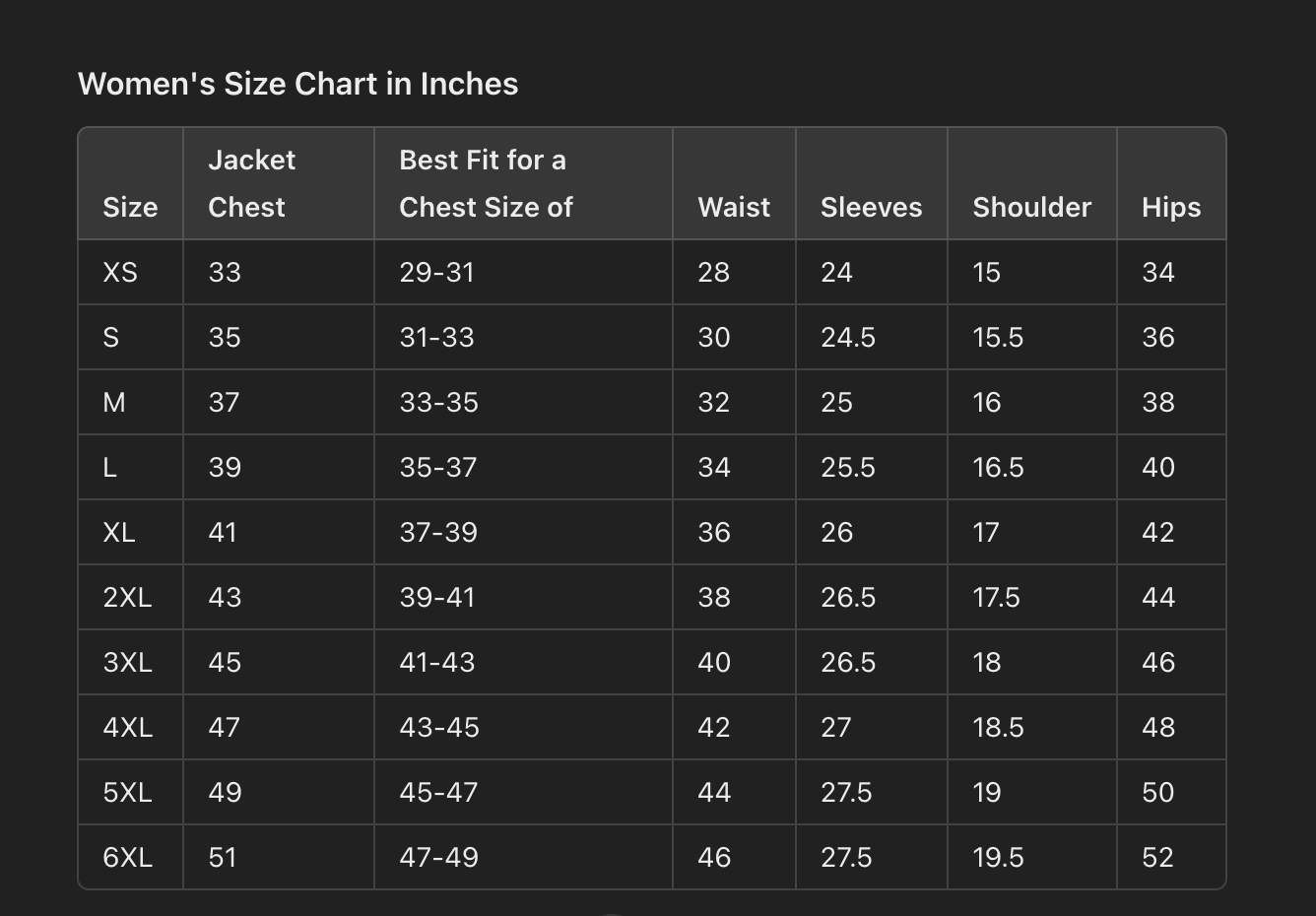Select the 43-45 chest fit cell
Image resolution: width=1316 pixels, height=916 pixels.
click(439, 727)
